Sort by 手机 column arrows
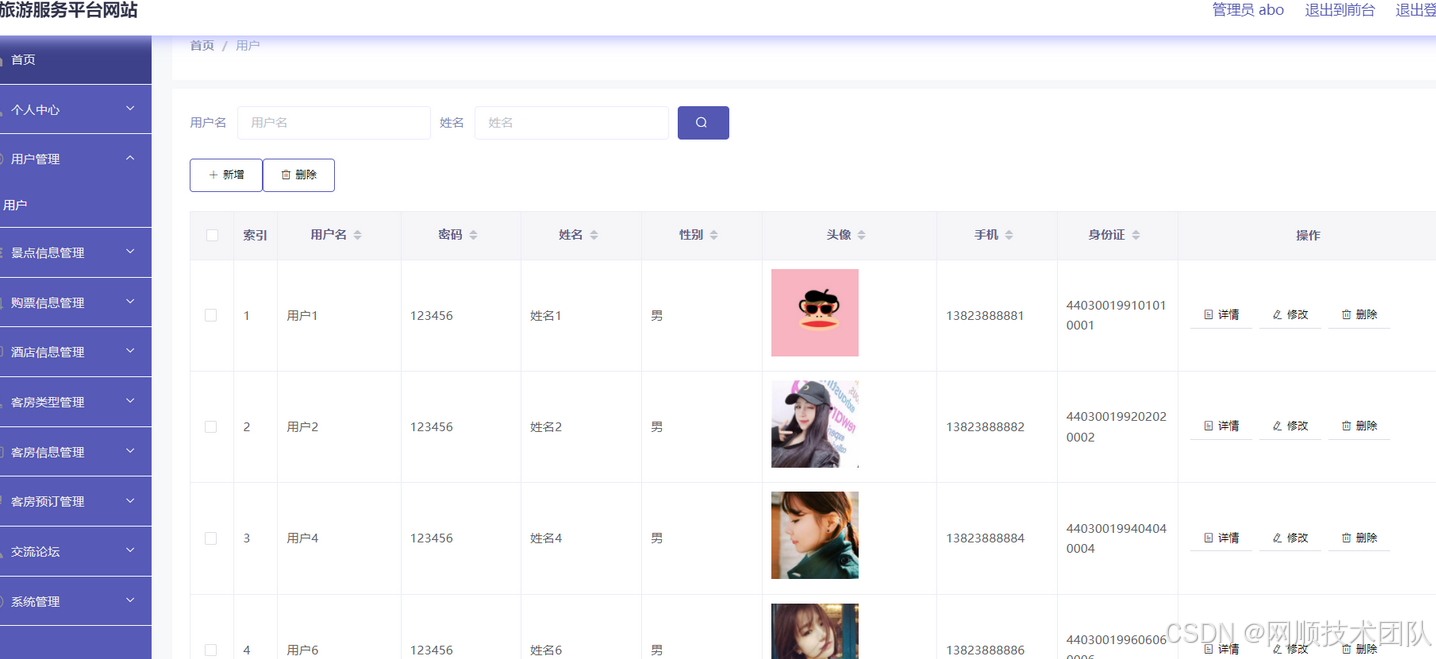This screenshot has width=1436, height=659. click(x=1009, y=235)
